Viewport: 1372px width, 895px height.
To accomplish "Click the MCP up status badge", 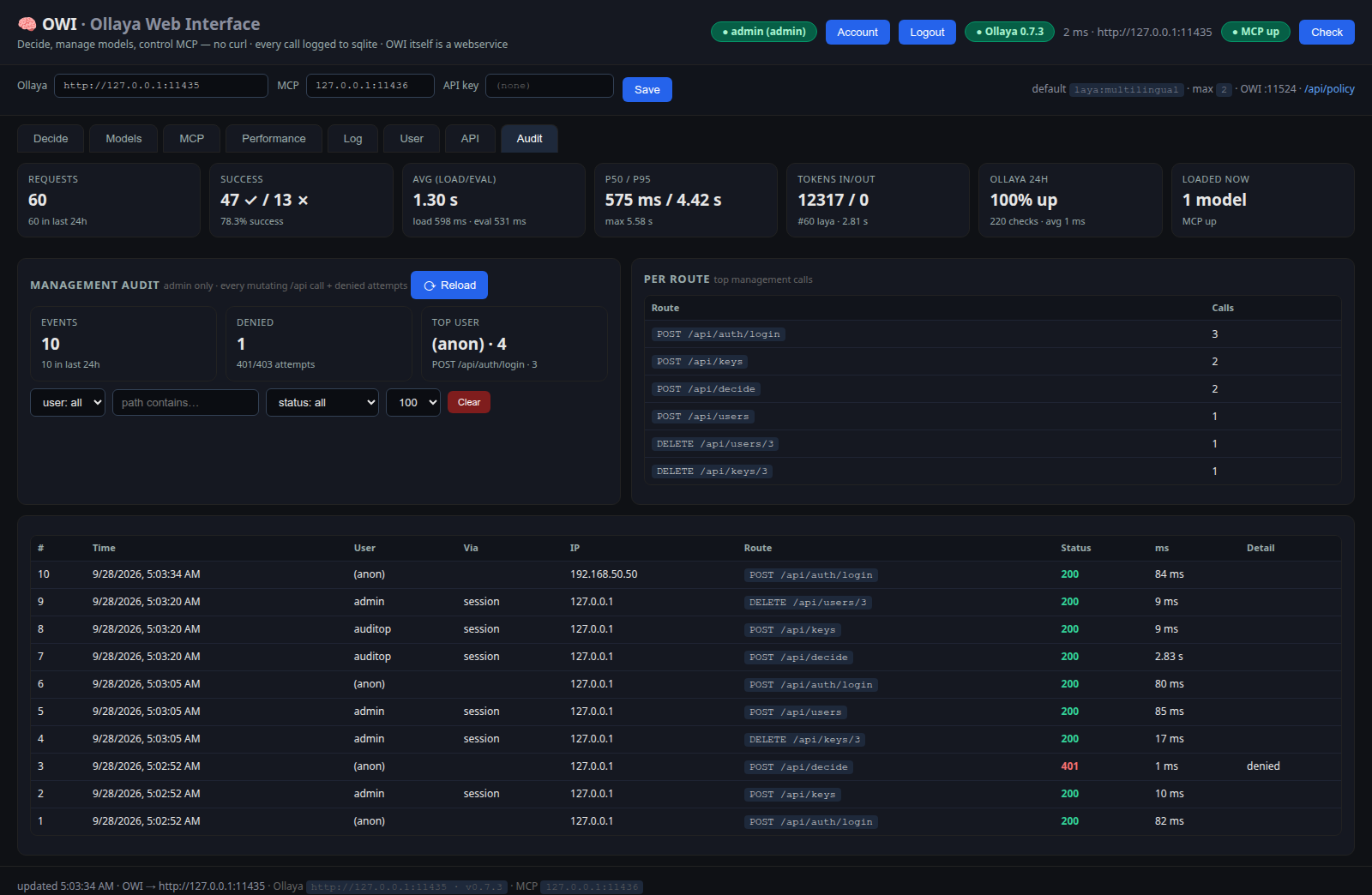I will point(1255,32).
